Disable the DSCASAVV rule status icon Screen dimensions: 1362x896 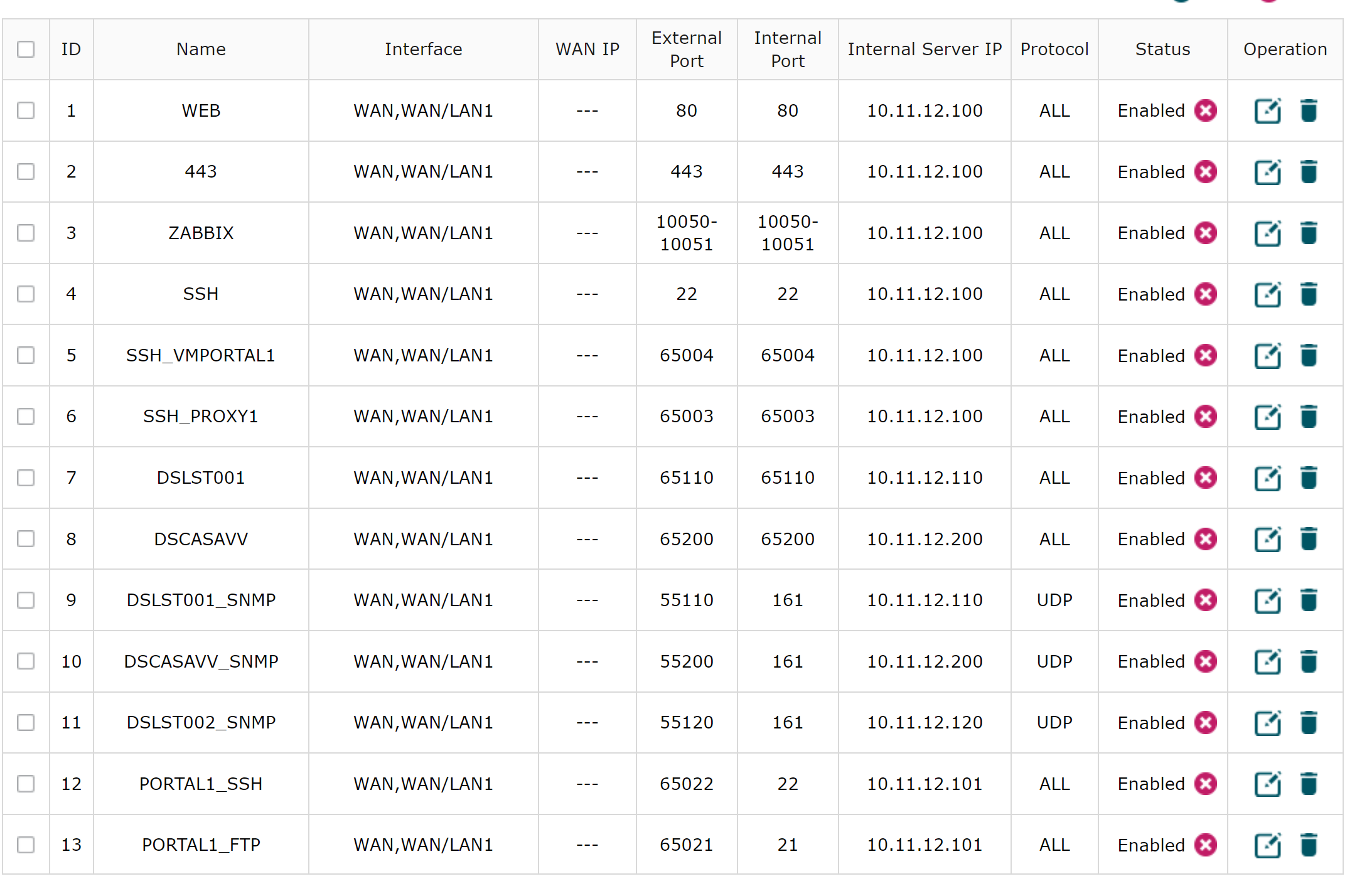click(1205, 539)
